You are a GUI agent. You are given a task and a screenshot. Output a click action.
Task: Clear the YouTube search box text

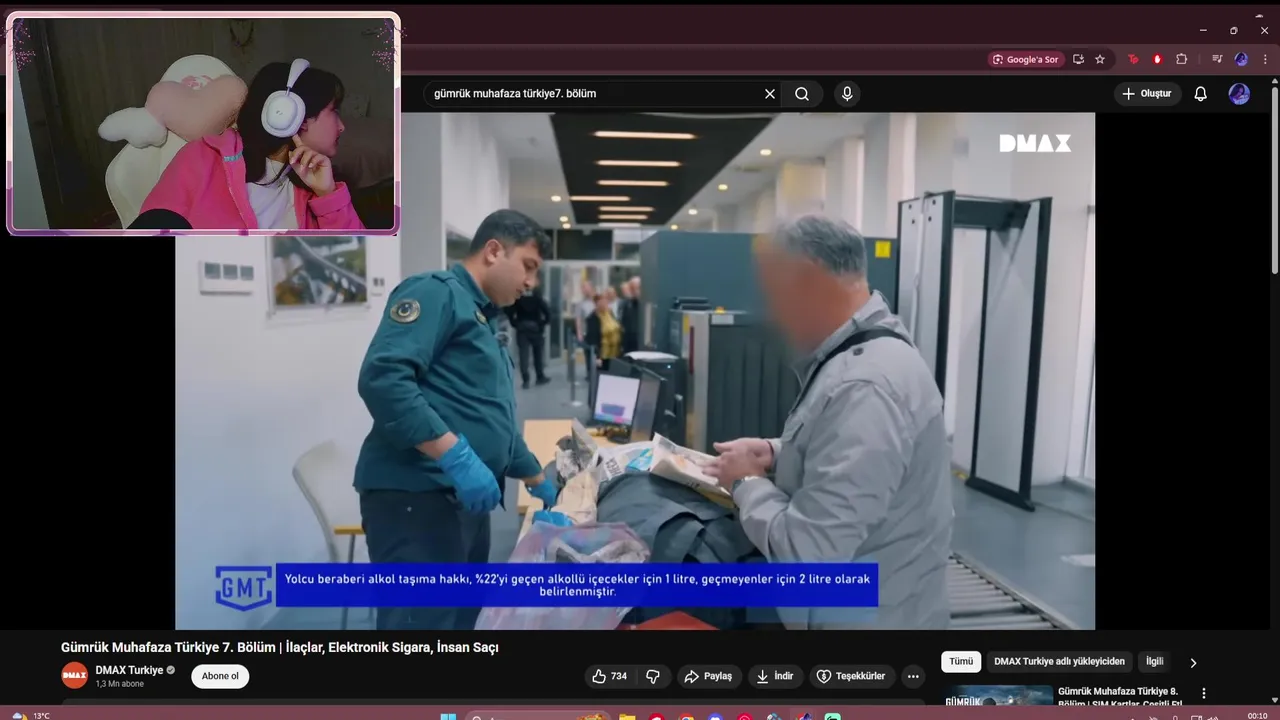(x=770, y=94)
